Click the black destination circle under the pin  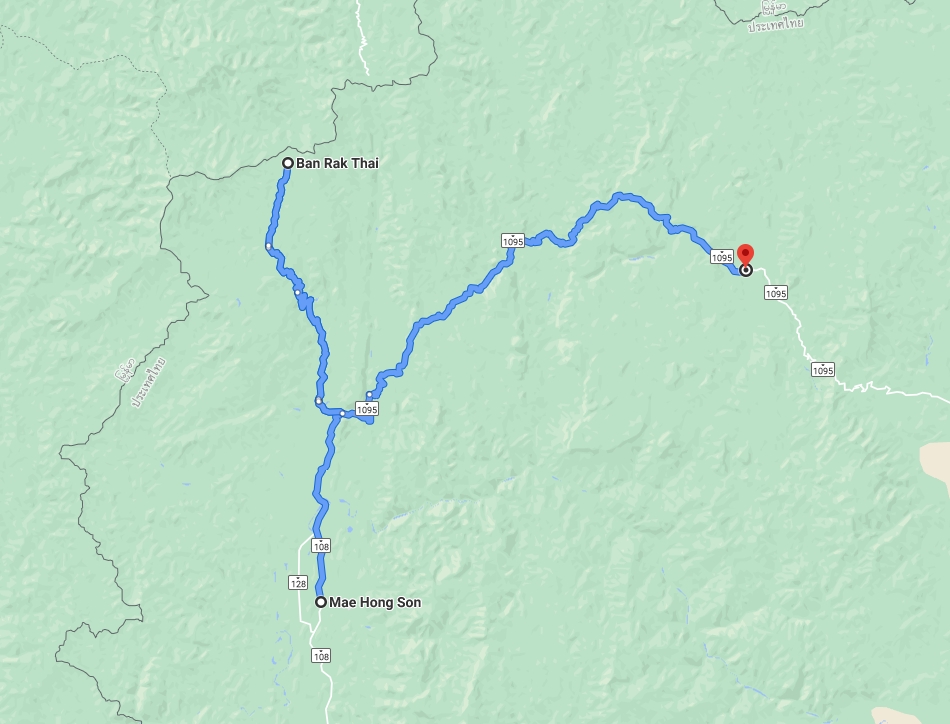tap(746, 270)
